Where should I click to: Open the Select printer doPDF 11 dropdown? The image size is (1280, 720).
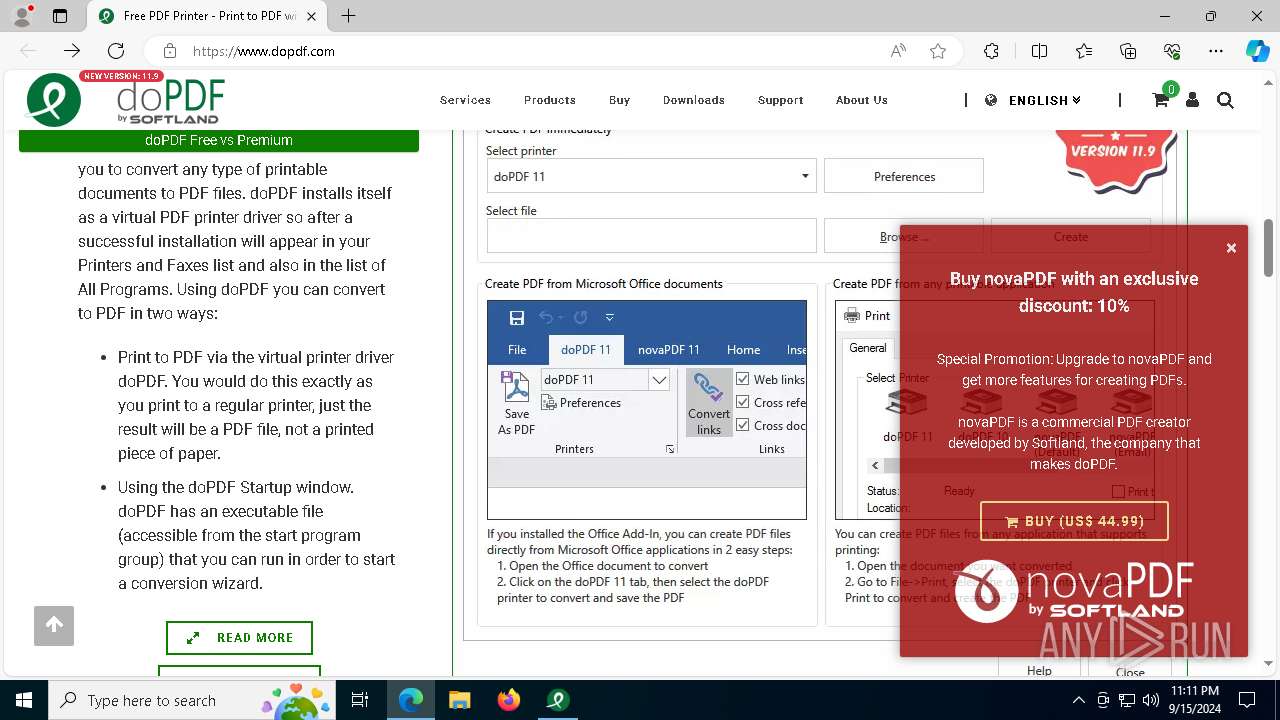tap(651, 176)
